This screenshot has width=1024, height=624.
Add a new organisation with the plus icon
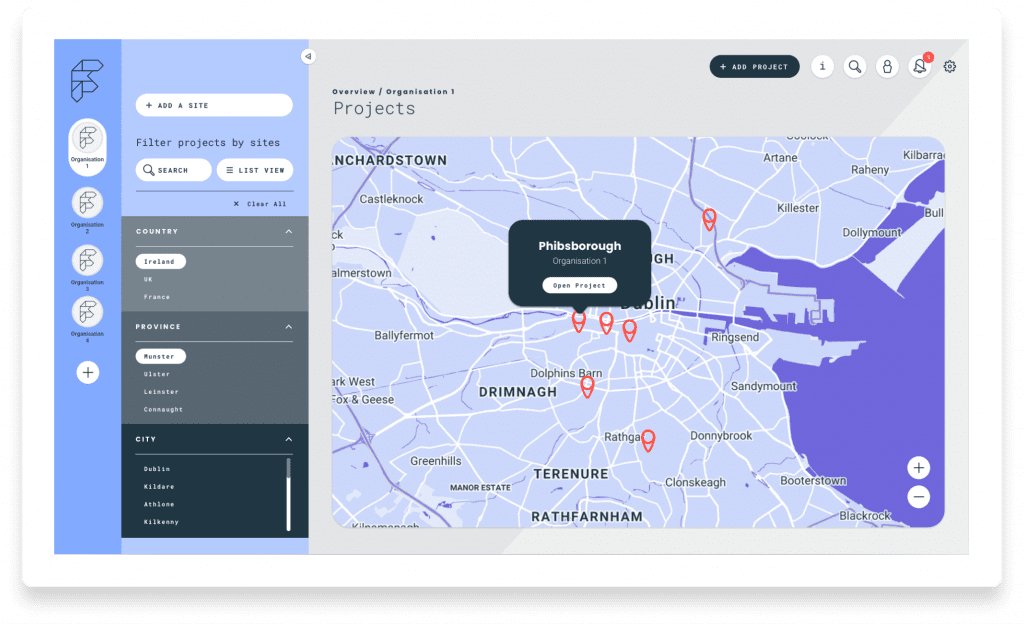[x=88, y=373]
